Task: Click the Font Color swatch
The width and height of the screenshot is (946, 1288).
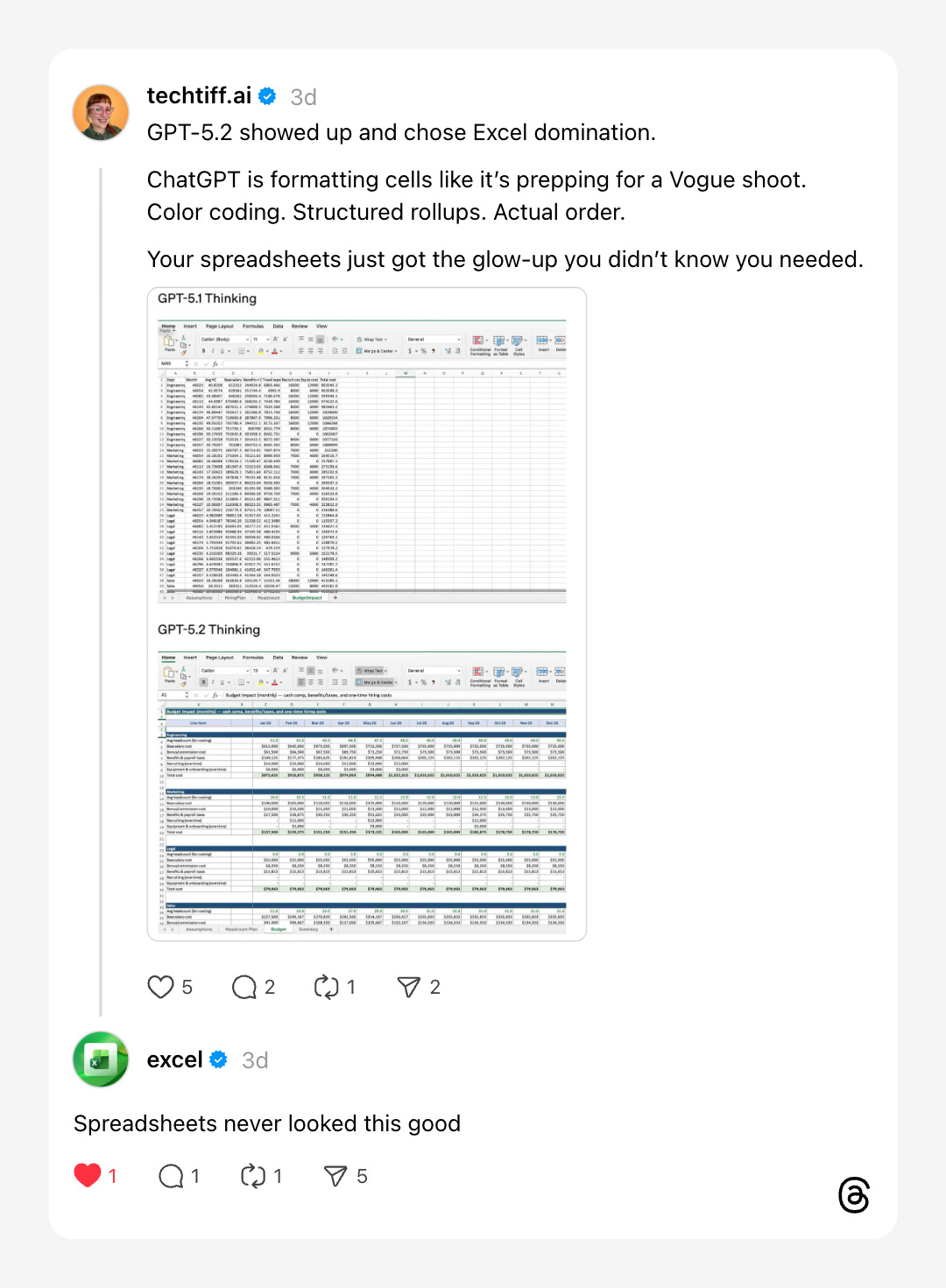Action: pyautogui.click(x=274, y=681)
